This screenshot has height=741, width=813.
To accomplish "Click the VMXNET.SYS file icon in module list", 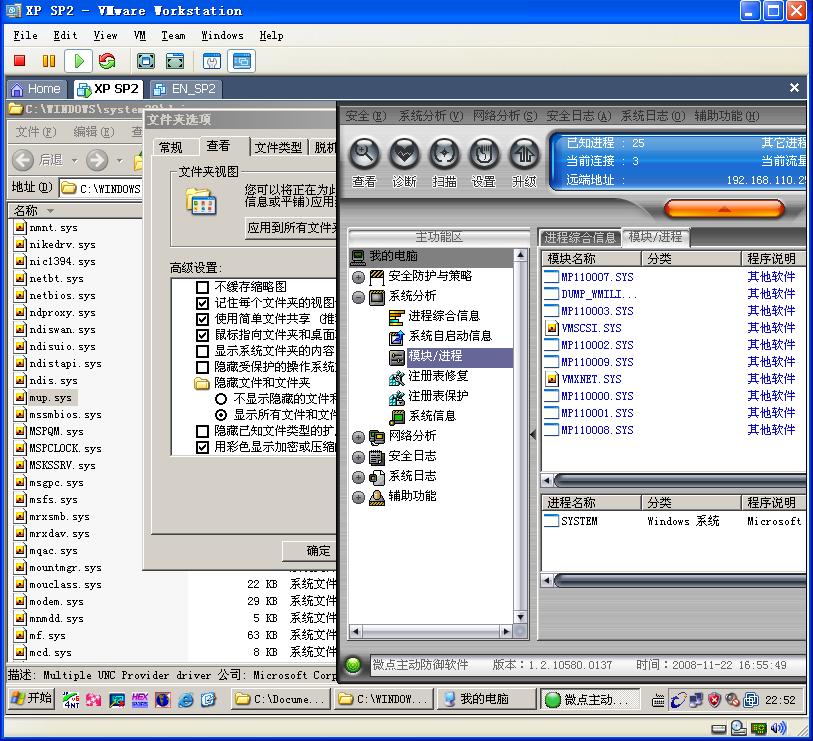I will (x=552, y=379).
